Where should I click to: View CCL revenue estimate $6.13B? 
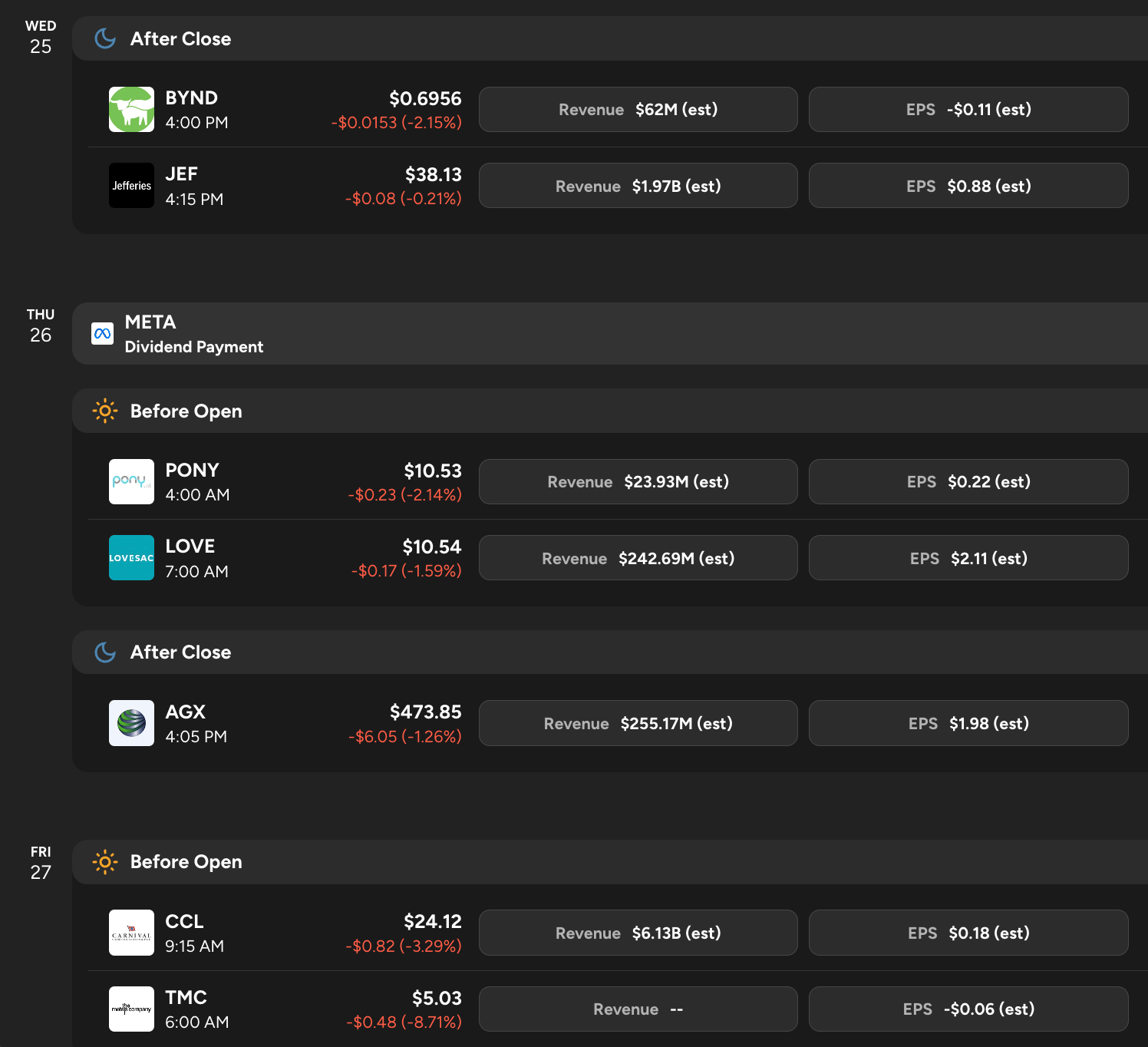click(x=638, y=933)
